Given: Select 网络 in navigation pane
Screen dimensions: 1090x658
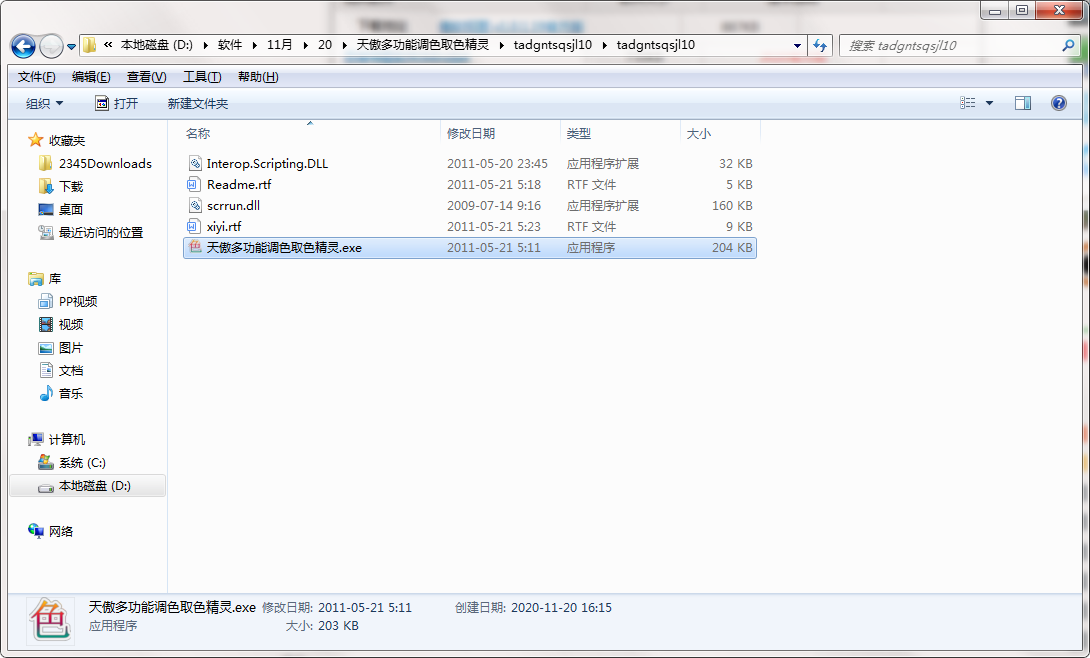Looking at the screenshot, I should click(x=60, y=531).
